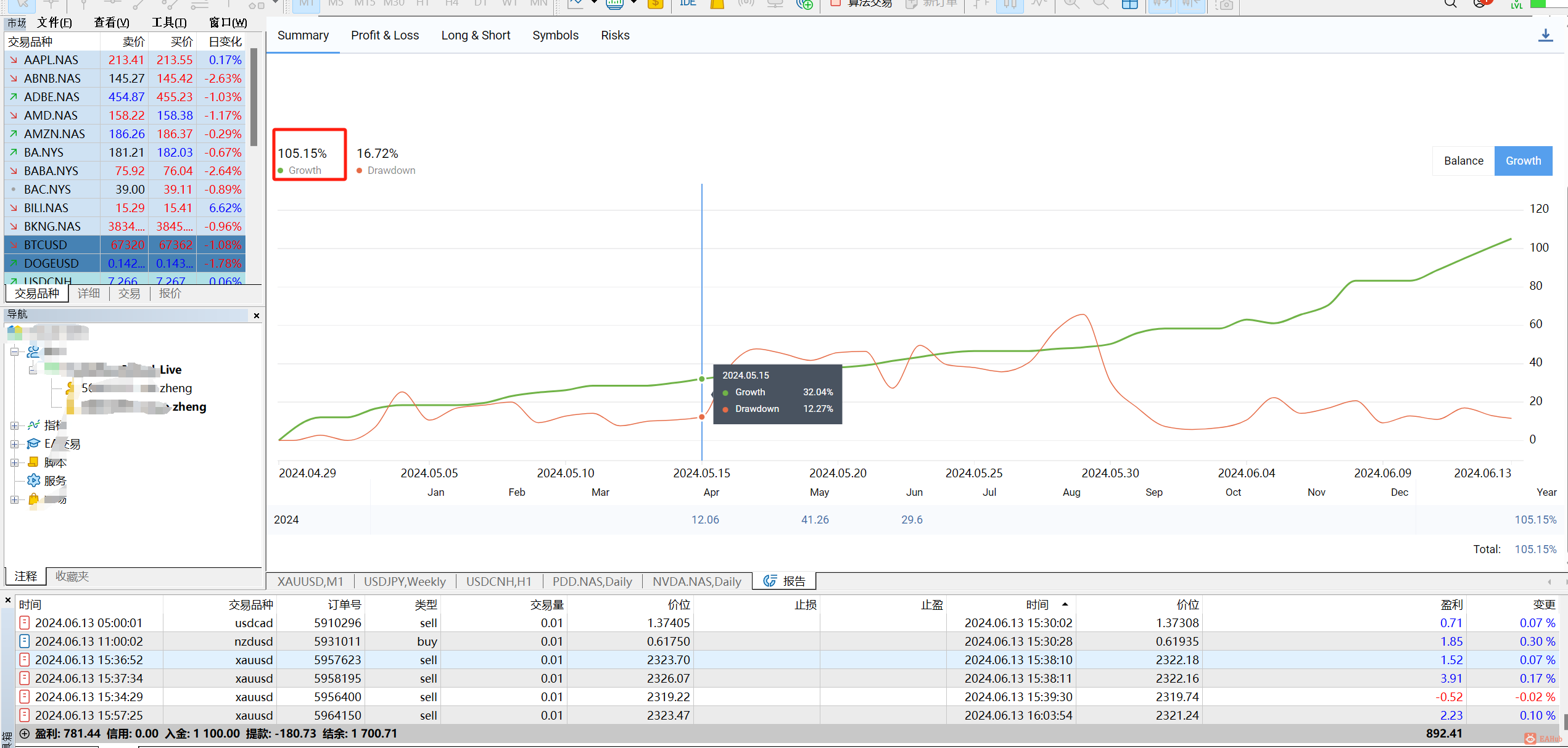Close the bottom toolbox panel

[8, 599]
